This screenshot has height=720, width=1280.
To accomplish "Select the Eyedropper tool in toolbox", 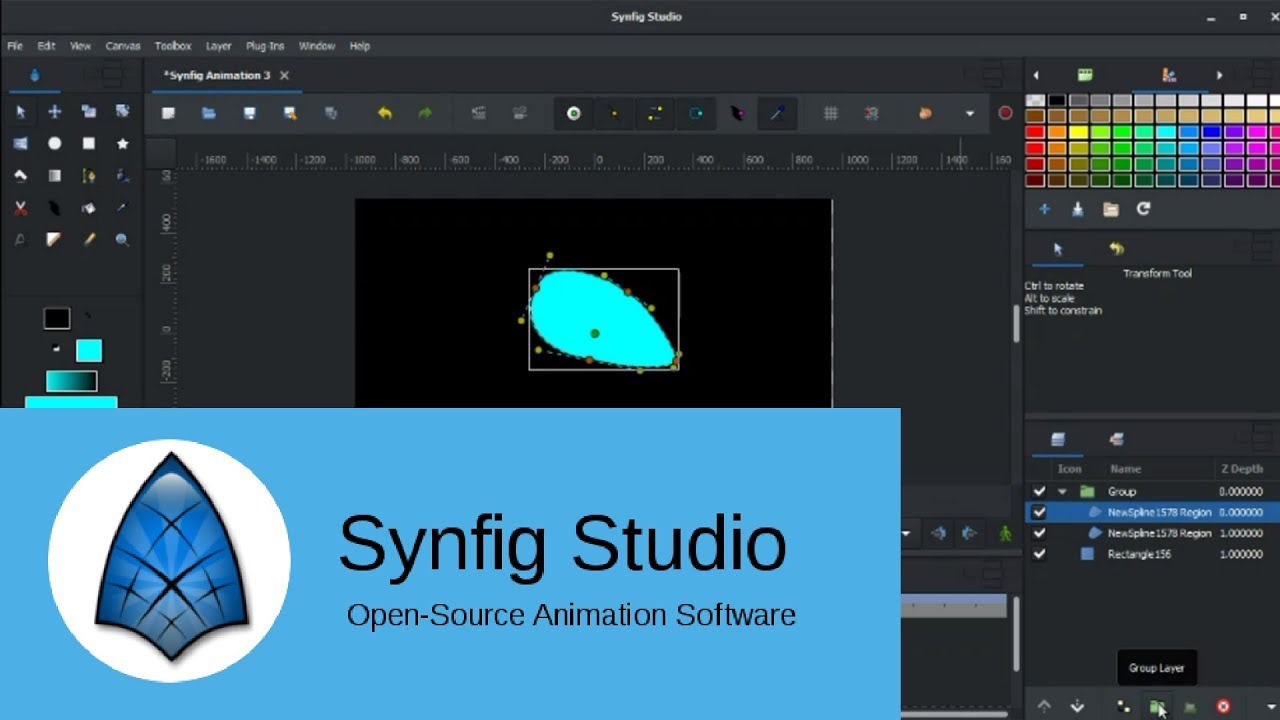I will pyautogui.click(x=122, y=208).
